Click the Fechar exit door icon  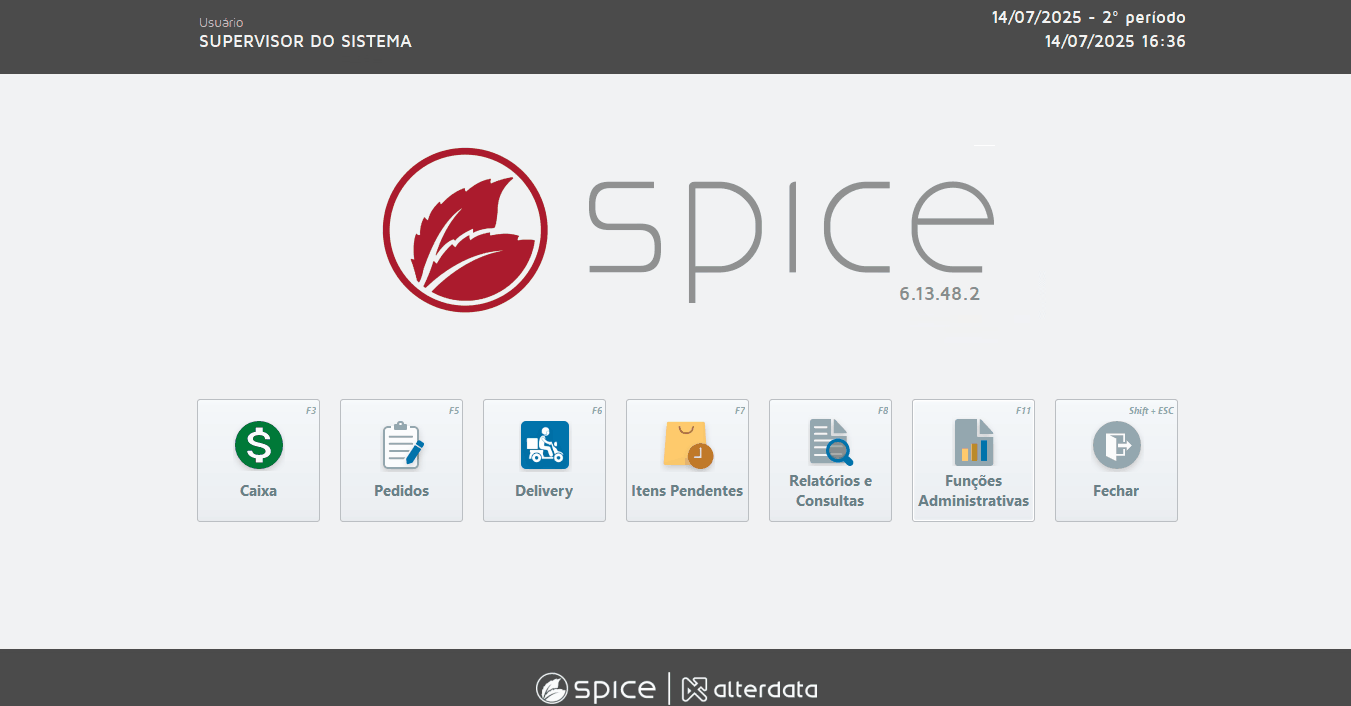(1117, 445)
